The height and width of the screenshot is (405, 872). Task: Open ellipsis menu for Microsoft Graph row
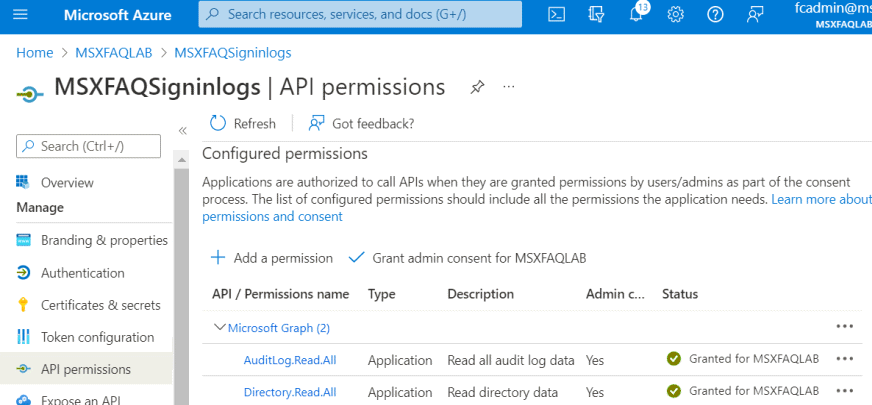click(x=845, y=327)
